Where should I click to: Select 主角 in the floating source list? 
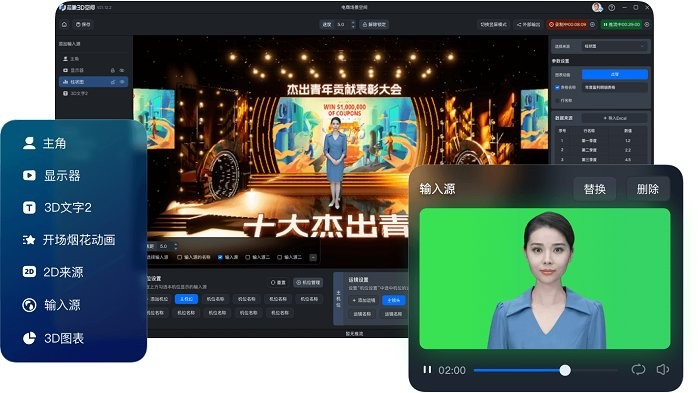click(x=44, y=143)
